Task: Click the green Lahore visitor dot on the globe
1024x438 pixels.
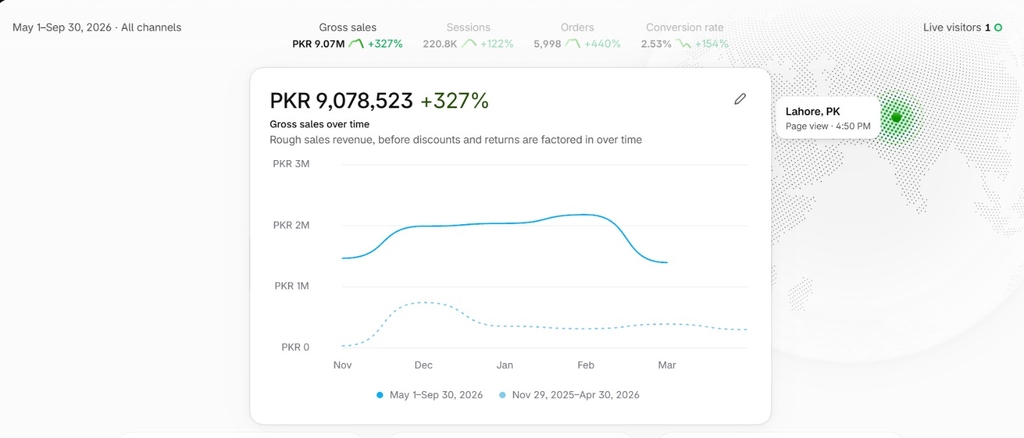Action: (897, 117)
